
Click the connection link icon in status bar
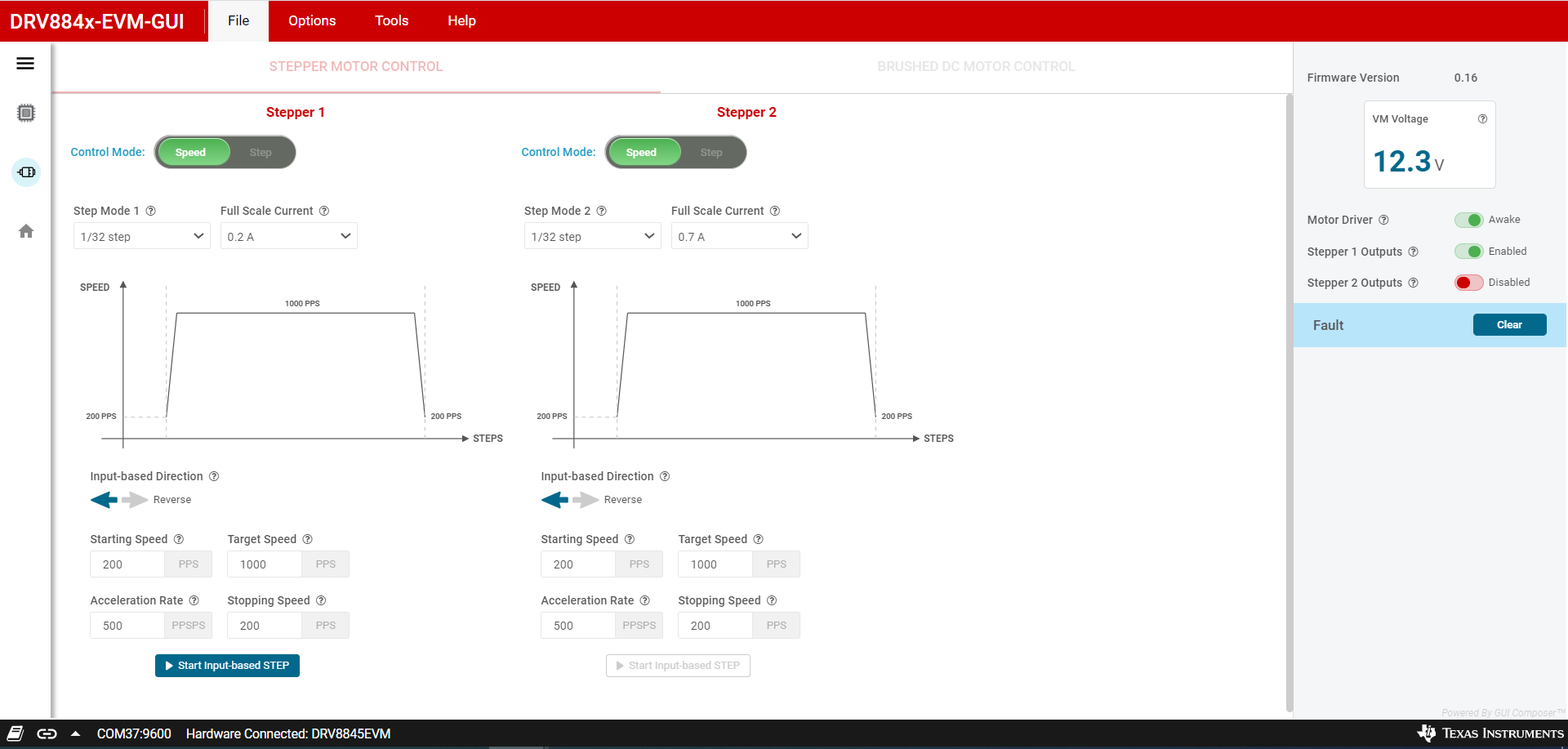tap(47, 733)
